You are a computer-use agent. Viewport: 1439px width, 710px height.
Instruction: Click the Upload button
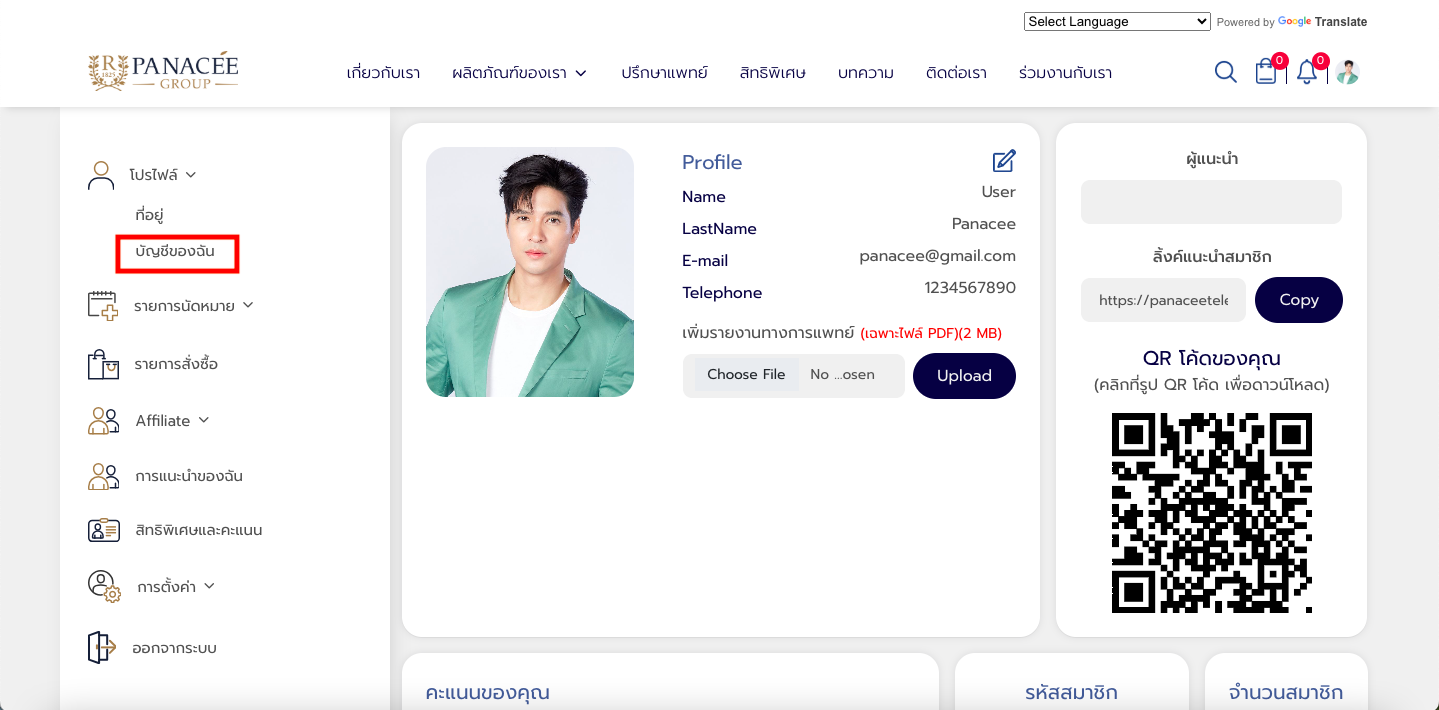[964, 376]
